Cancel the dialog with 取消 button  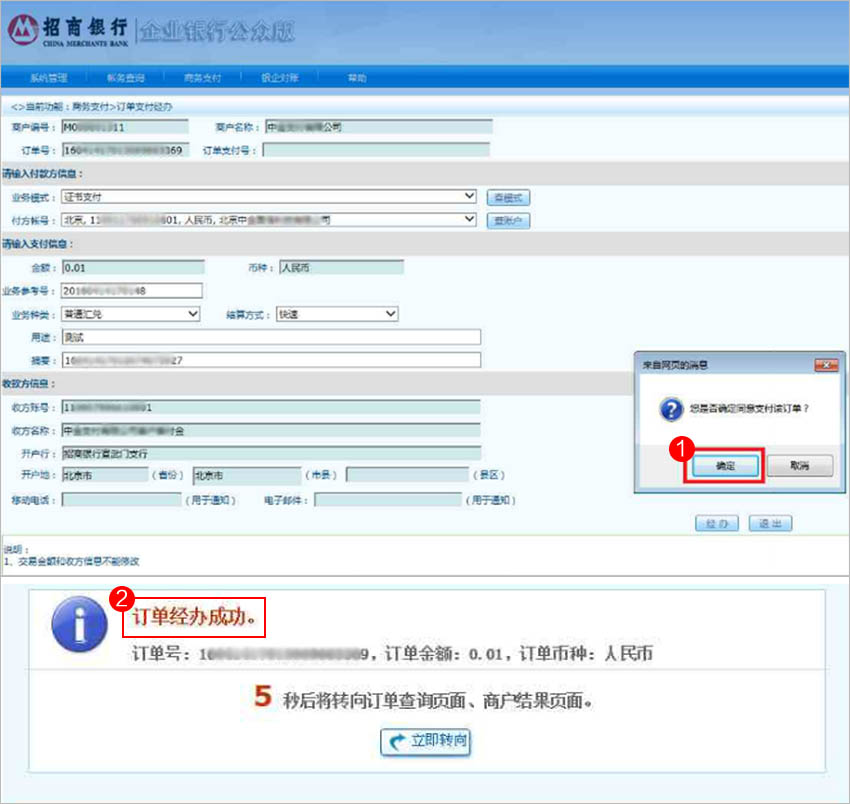point(800,466)
